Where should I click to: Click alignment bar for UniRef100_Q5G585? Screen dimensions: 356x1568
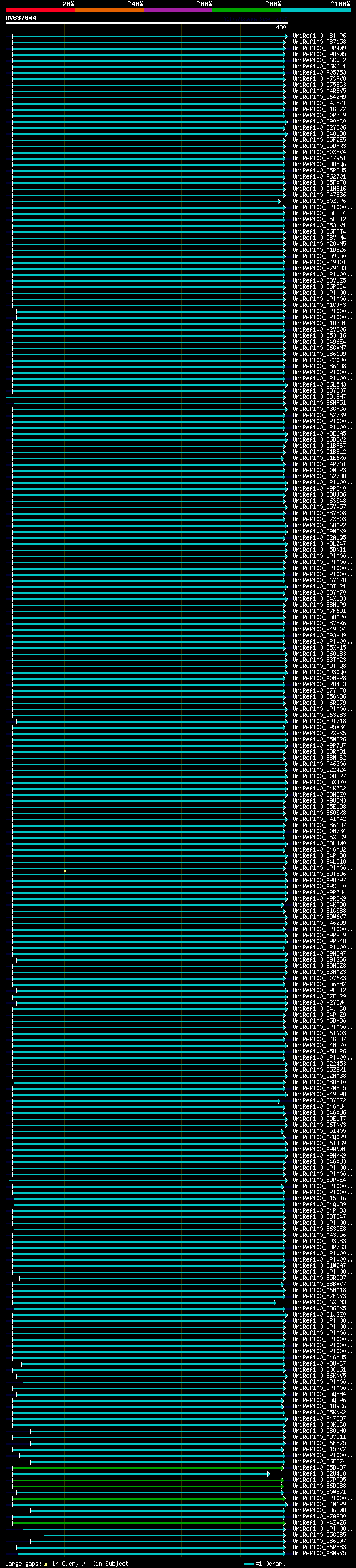(x=164, y=1535)
